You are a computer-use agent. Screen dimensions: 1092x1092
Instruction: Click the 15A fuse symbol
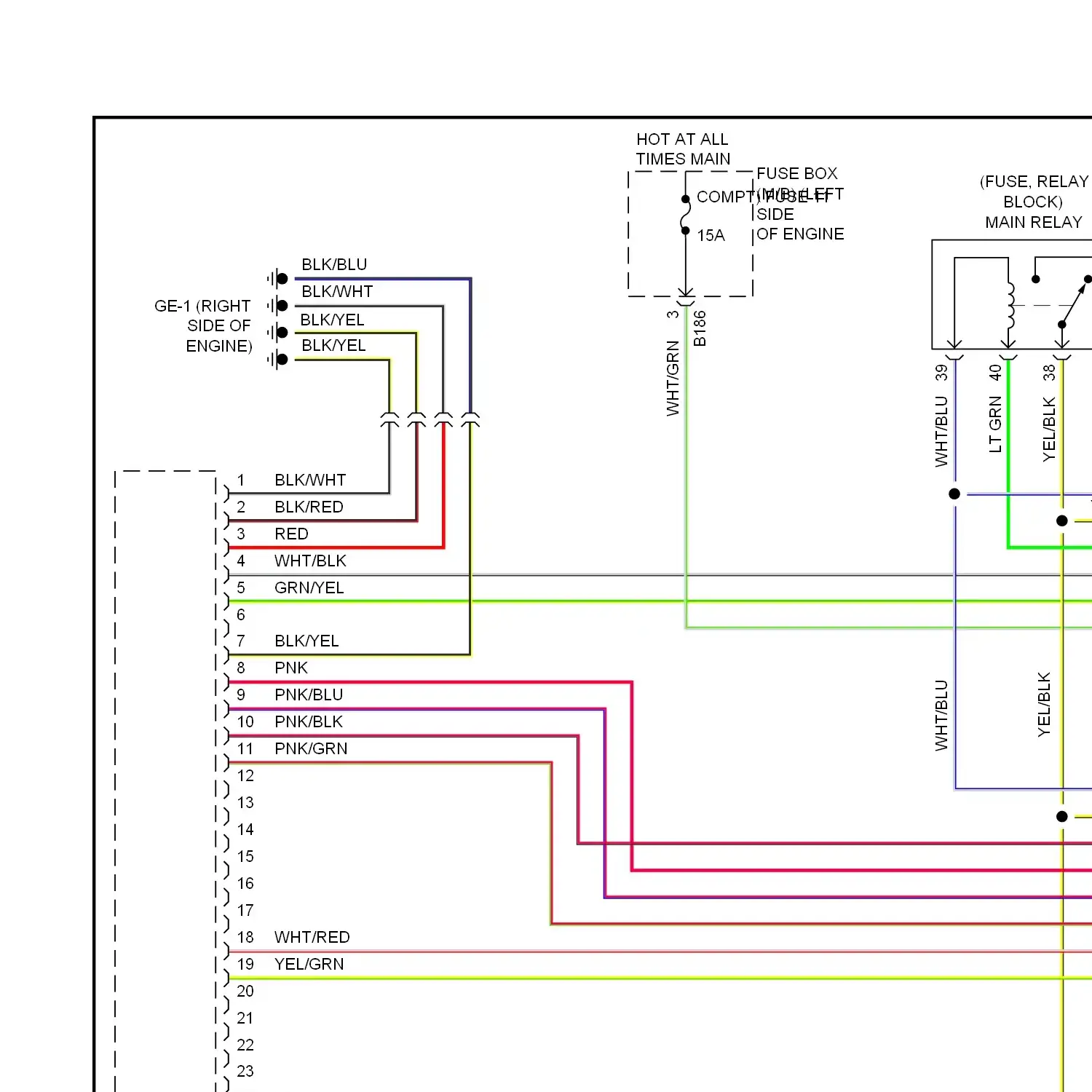click(685, 215)
